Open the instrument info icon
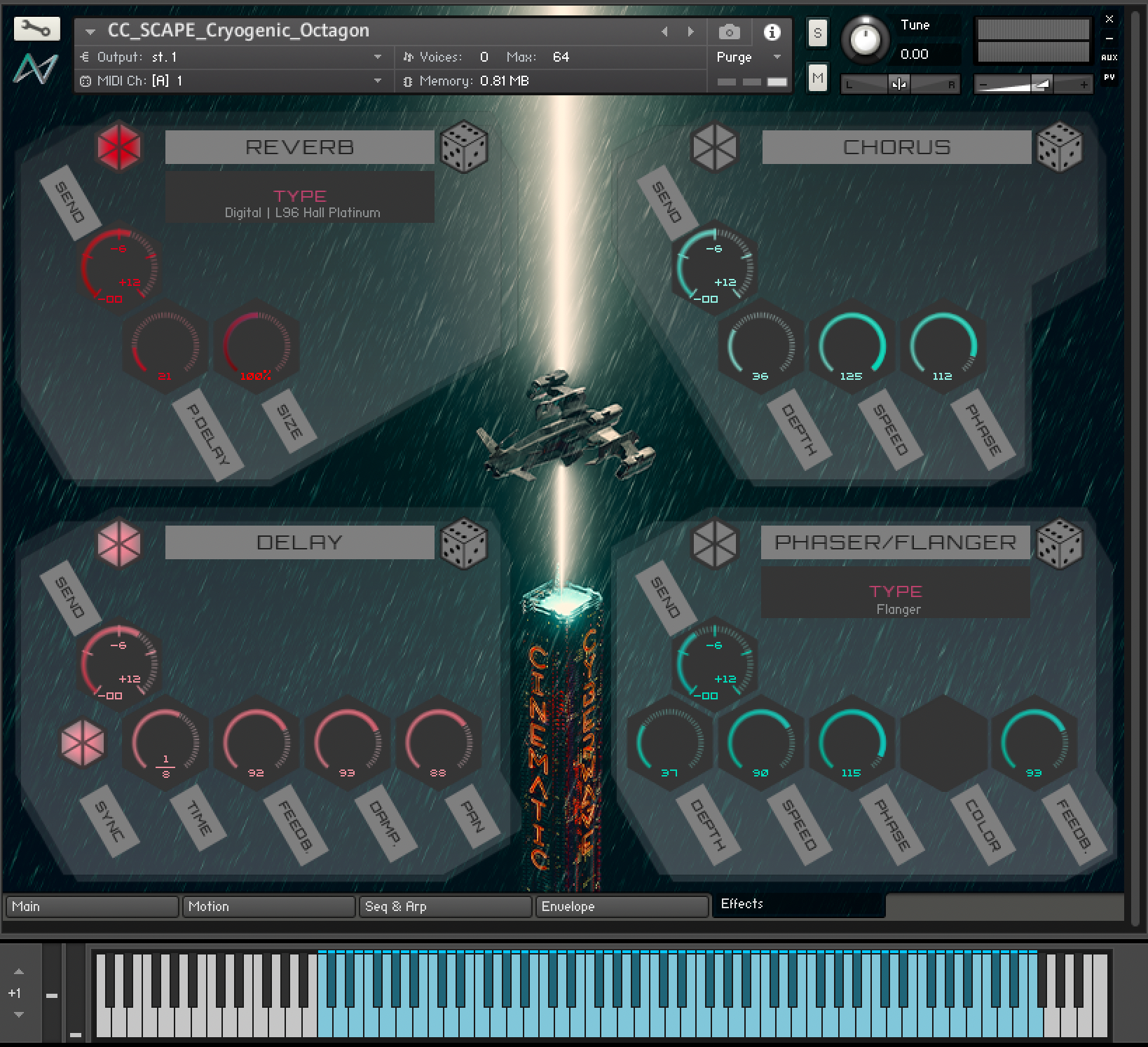The height and width of the screenshot is (1047, 1148). [x=772, y=32]
